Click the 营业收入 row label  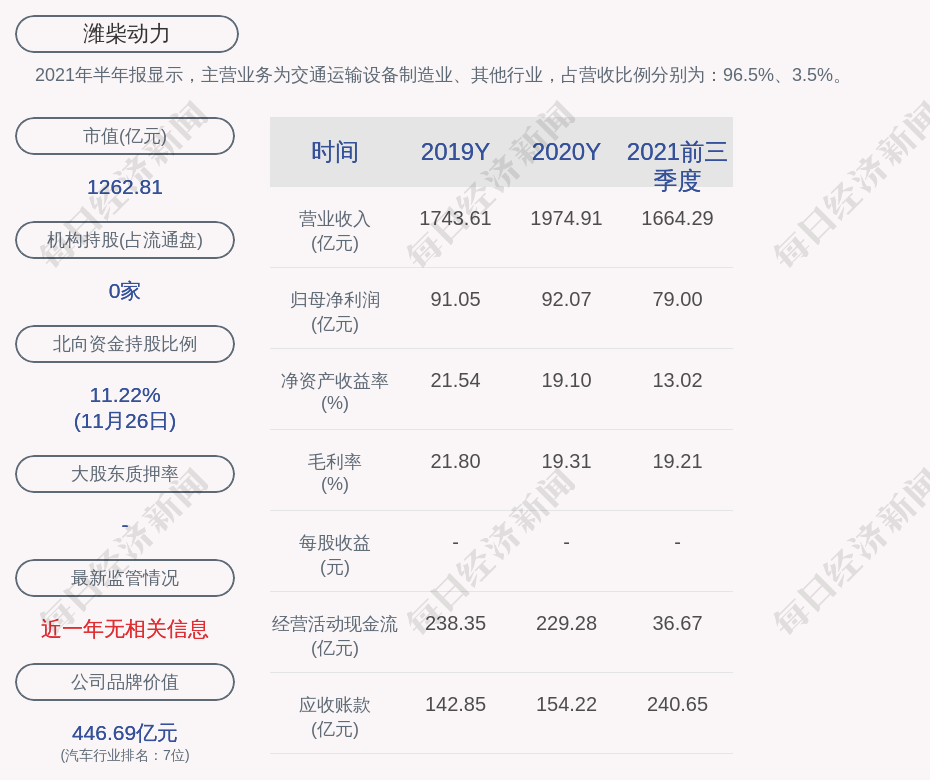(x=335, y=231)
